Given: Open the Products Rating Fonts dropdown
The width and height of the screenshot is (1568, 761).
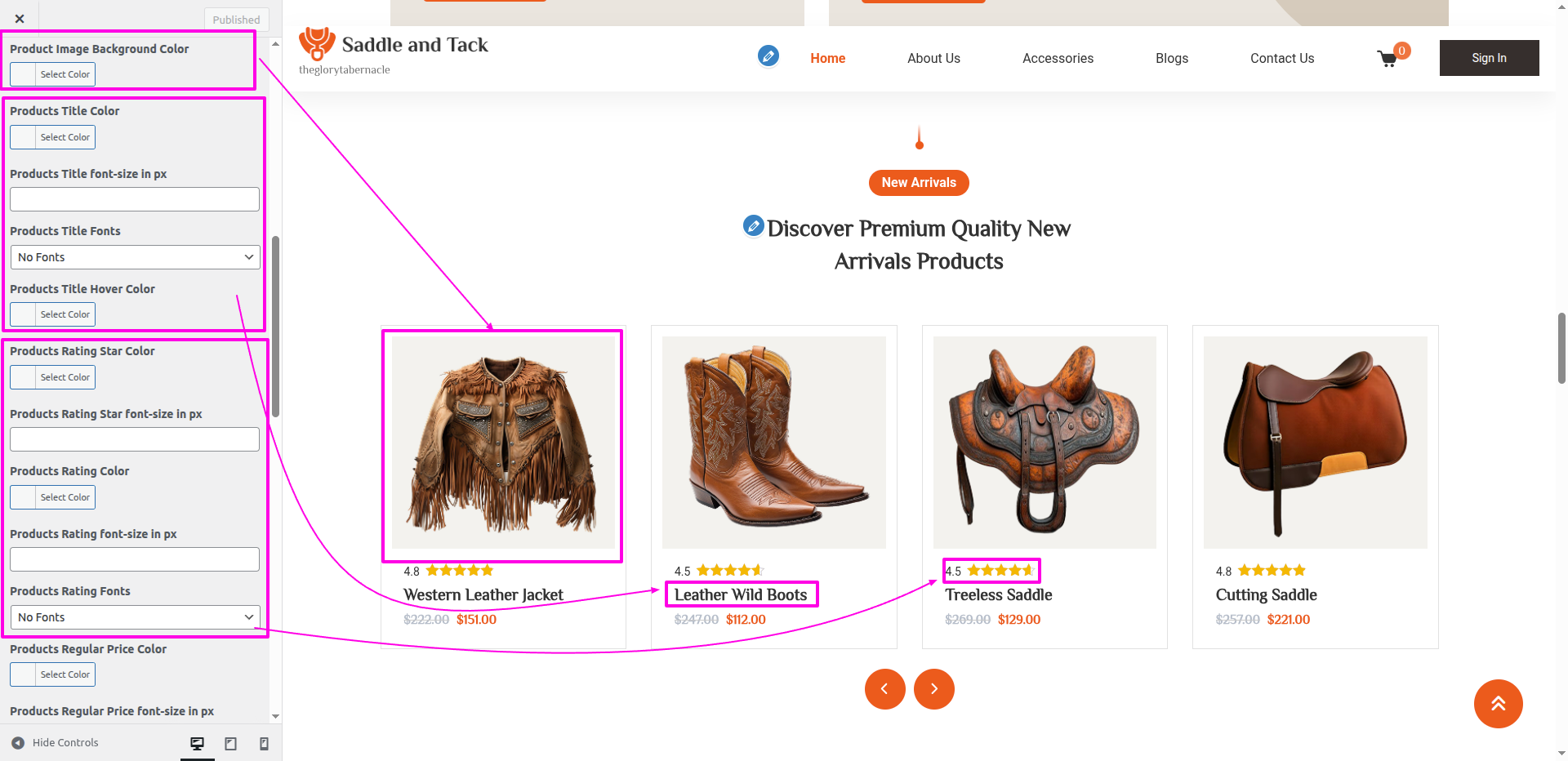Looking at the screenshot, I should coord(135,617).
